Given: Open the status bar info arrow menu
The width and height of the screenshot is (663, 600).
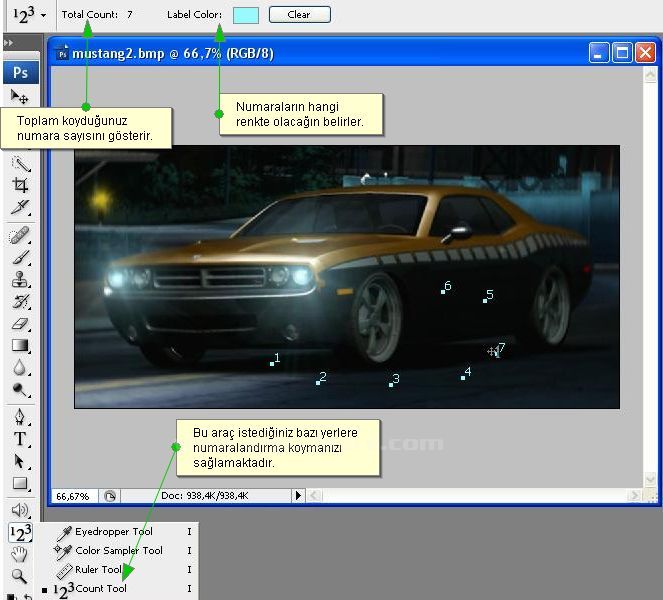Looking at the screenshot, I should point(298,496).
